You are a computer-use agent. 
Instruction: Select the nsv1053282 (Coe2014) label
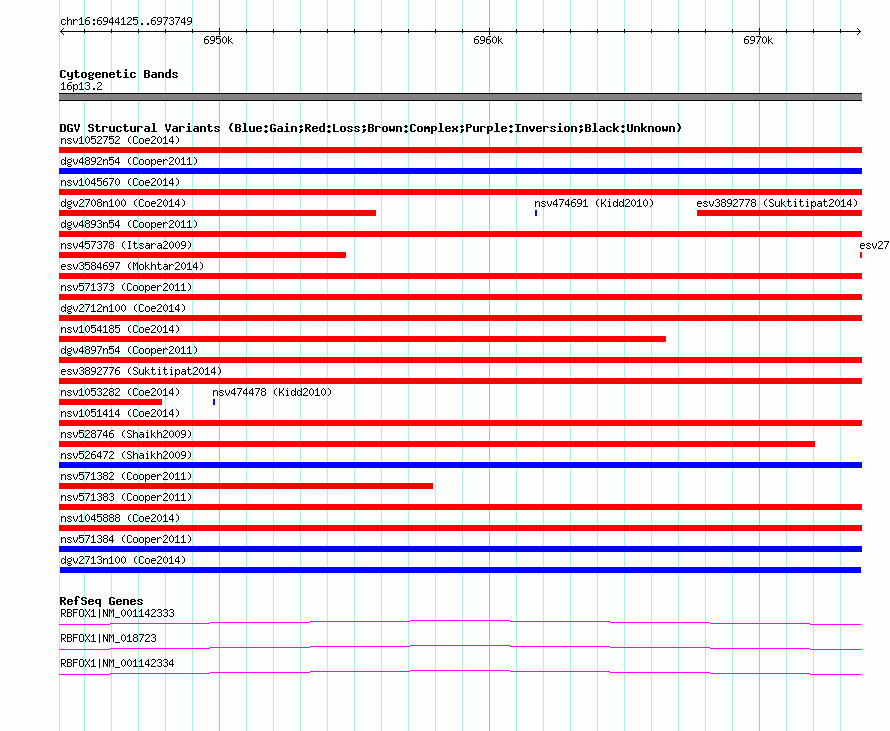coord(120,392)
